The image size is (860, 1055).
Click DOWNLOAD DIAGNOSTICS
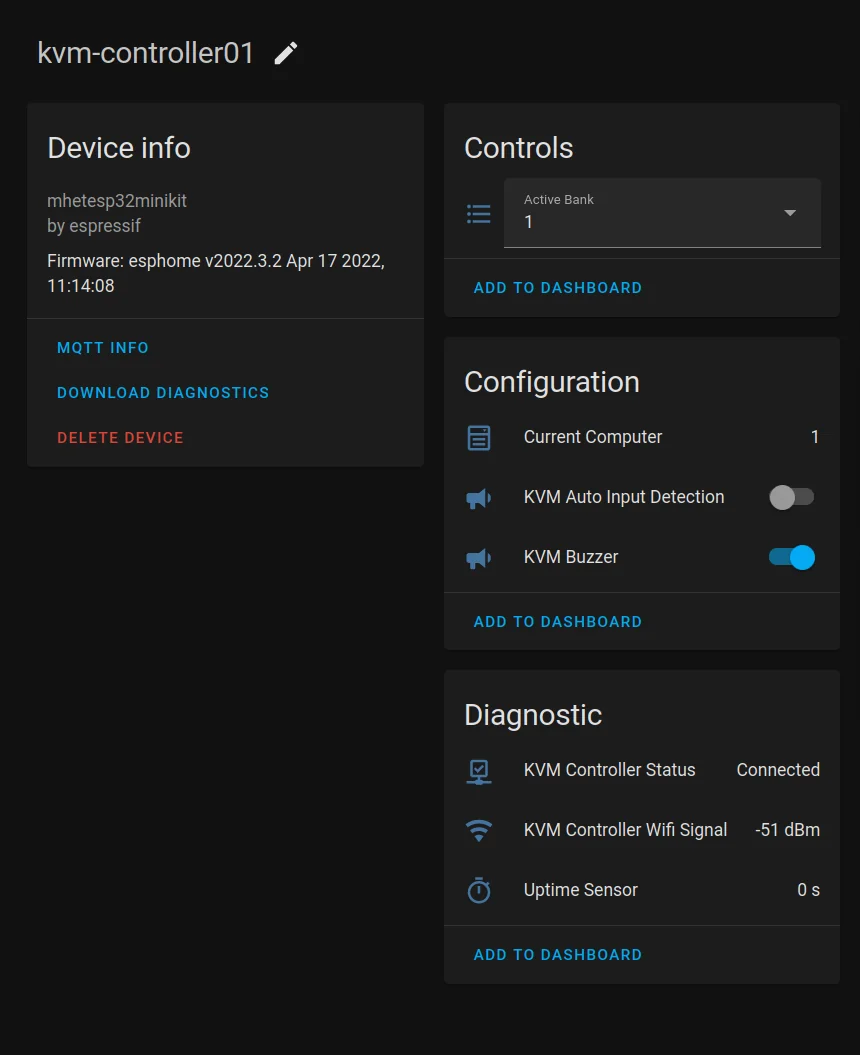[x=163, y=393]
